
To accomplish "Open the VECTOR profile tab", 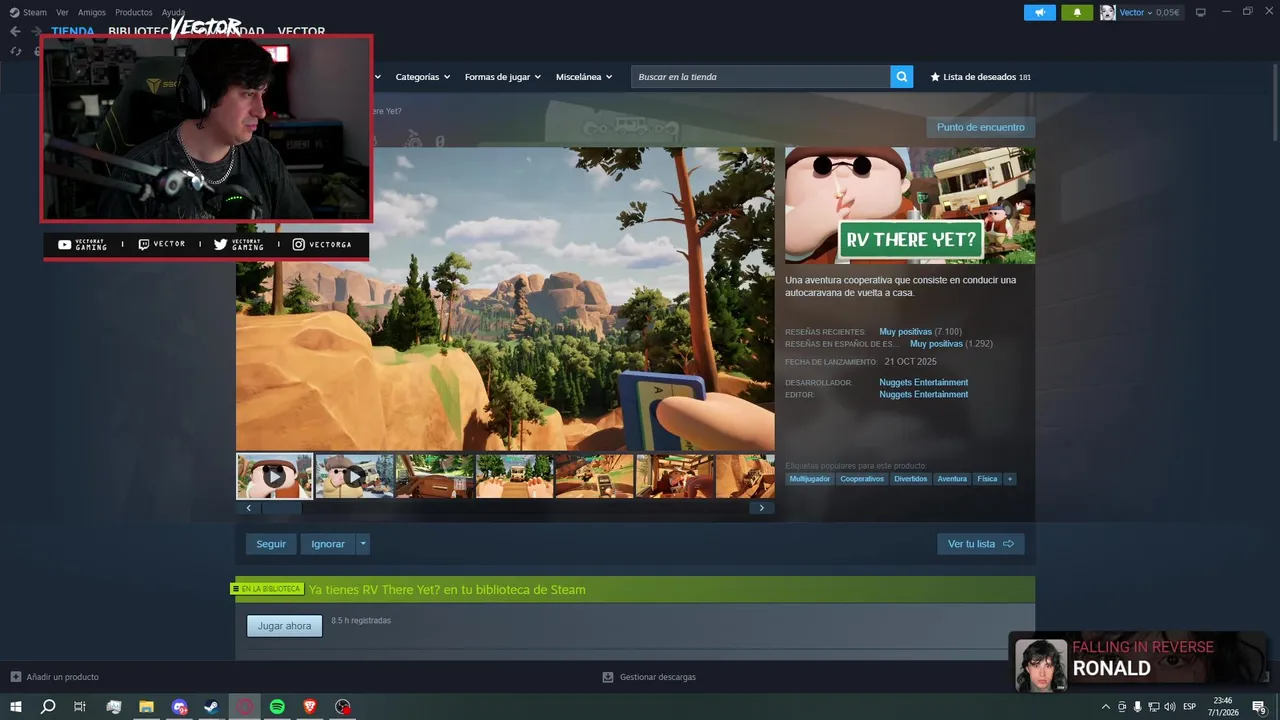I will [x=301, y=31].
